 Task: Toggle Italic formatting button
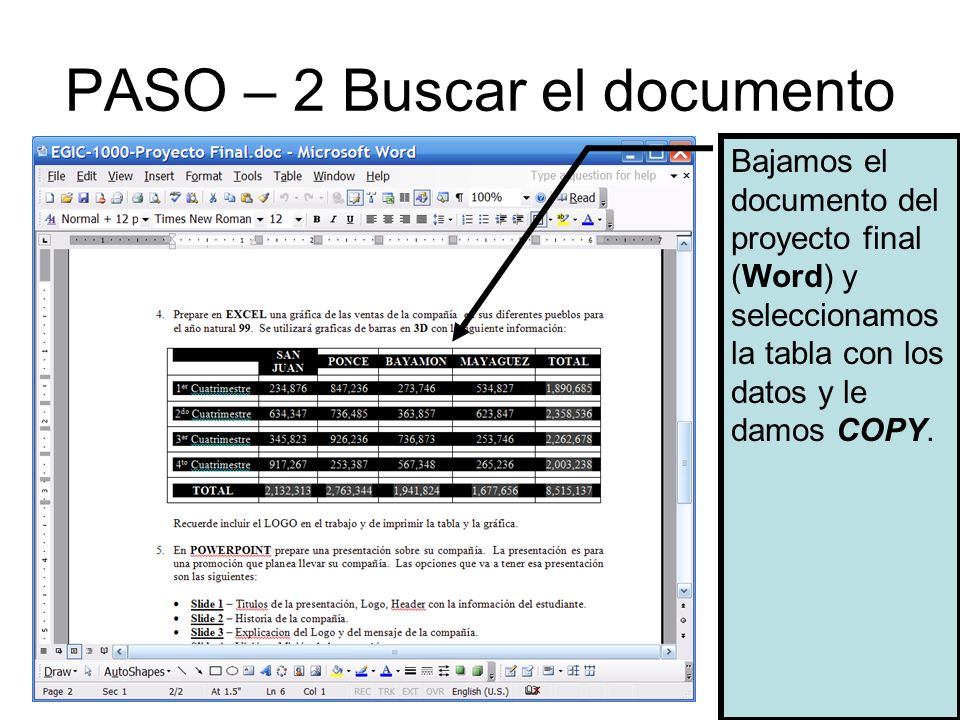[333, 219]
